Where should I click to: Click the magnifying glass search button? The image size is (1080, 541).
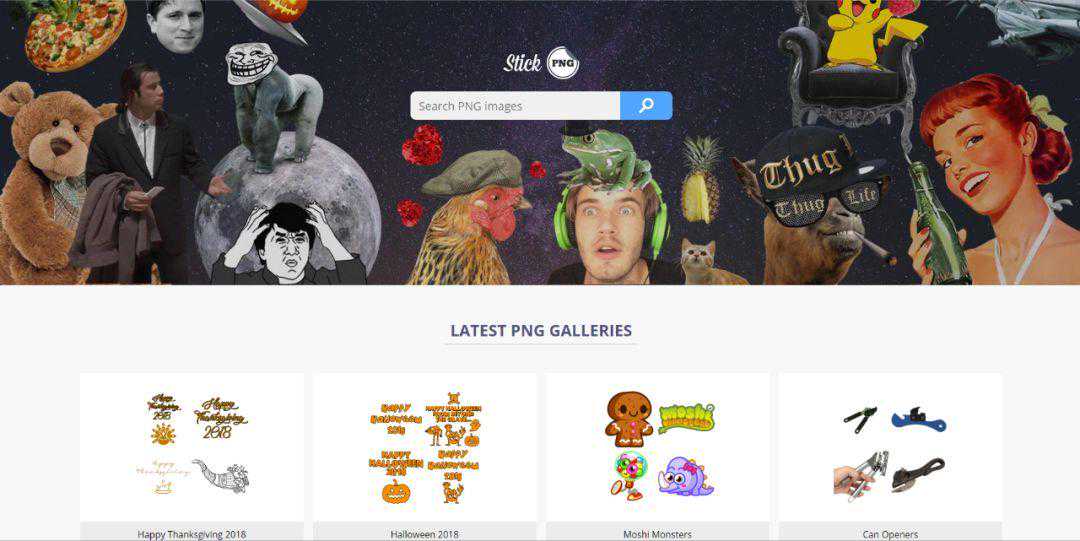(646, 105)
